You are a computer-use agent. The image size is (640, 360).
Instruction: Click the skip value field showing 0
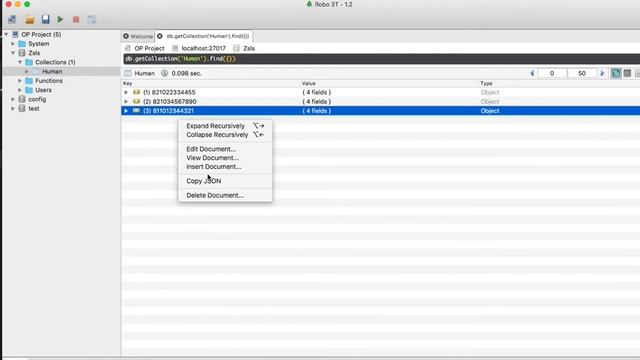point(552,73)
